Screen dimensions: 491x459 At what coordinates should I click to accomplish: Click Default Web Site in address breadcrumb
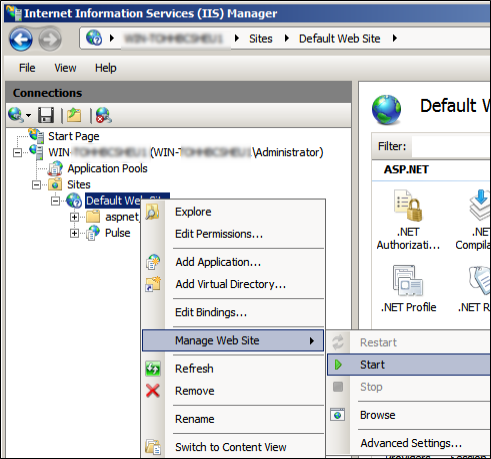[339, 39]
